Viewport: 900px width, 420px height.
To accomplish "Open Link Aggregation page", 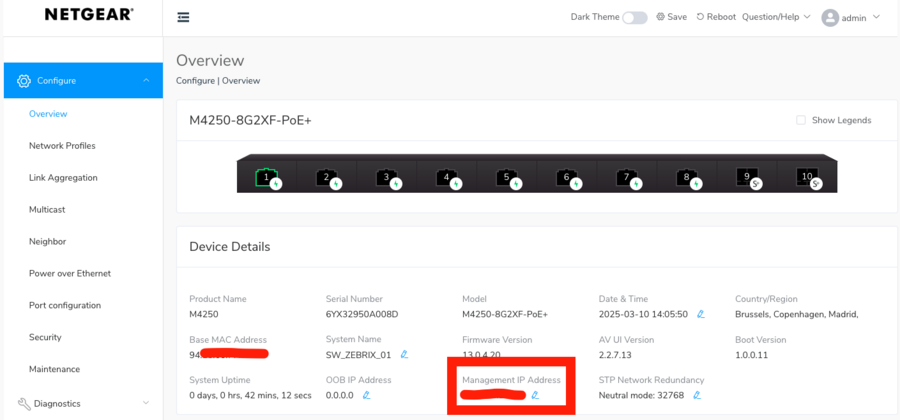I will coord(63,178).
